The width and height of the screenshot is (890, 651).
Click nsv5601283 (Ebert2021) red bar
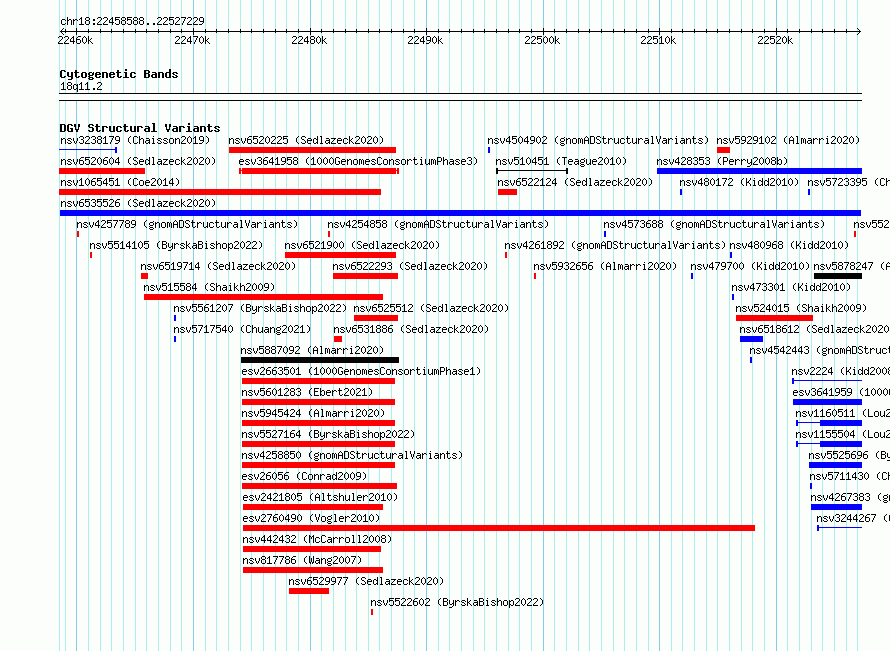[x=318, y=402]
